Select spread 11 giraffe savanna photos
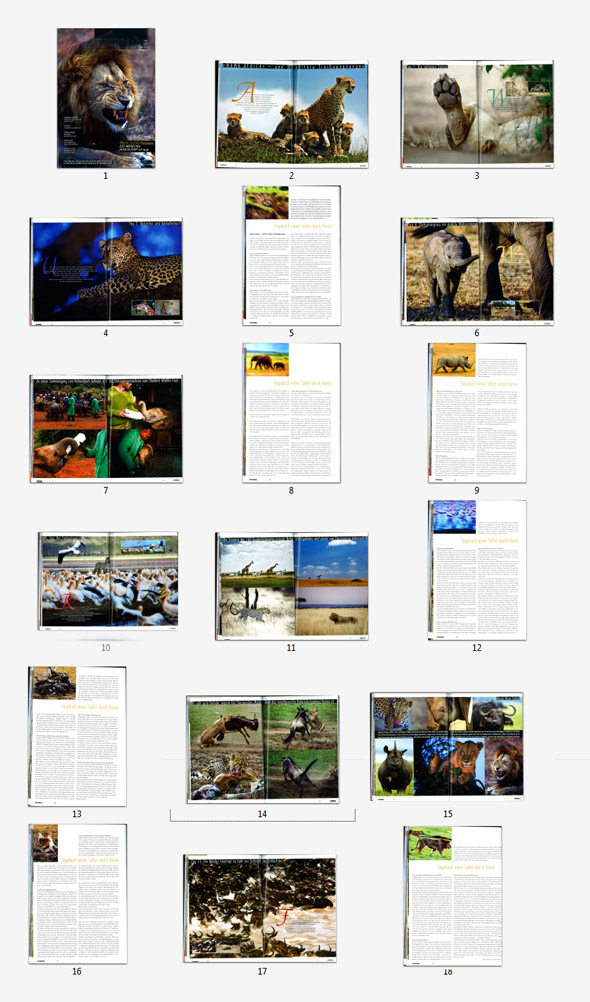Image resolution: width=590 pixels, height=1002 pixels. (x=291, y=587)
